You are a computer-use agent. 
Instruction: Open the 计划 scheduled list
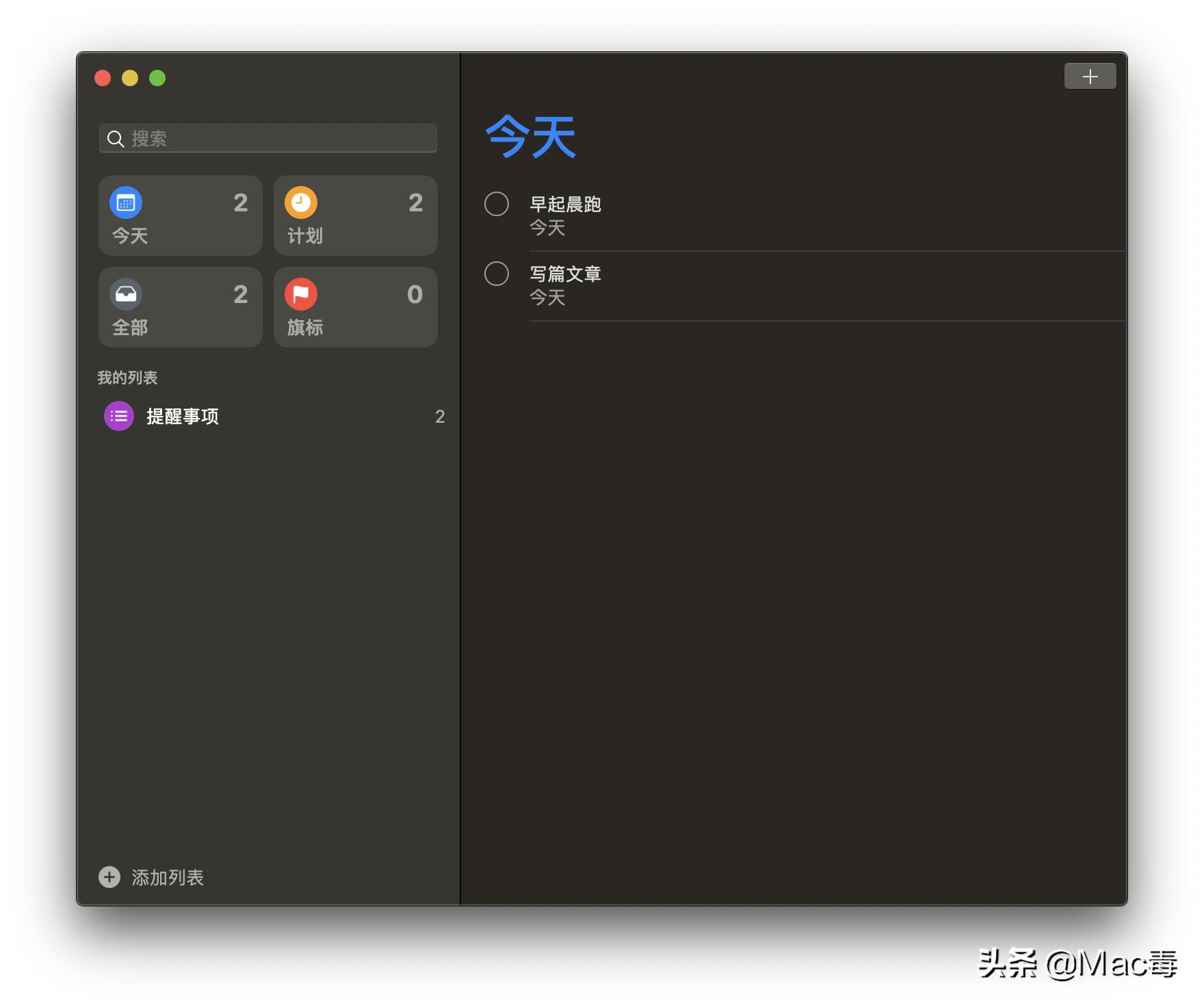click(x=355, y=215)
